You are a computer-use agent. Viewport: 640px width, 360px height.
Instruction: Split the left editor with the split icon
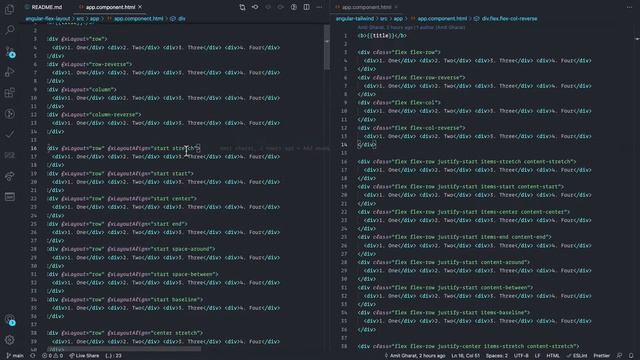[x=307, y=7]
